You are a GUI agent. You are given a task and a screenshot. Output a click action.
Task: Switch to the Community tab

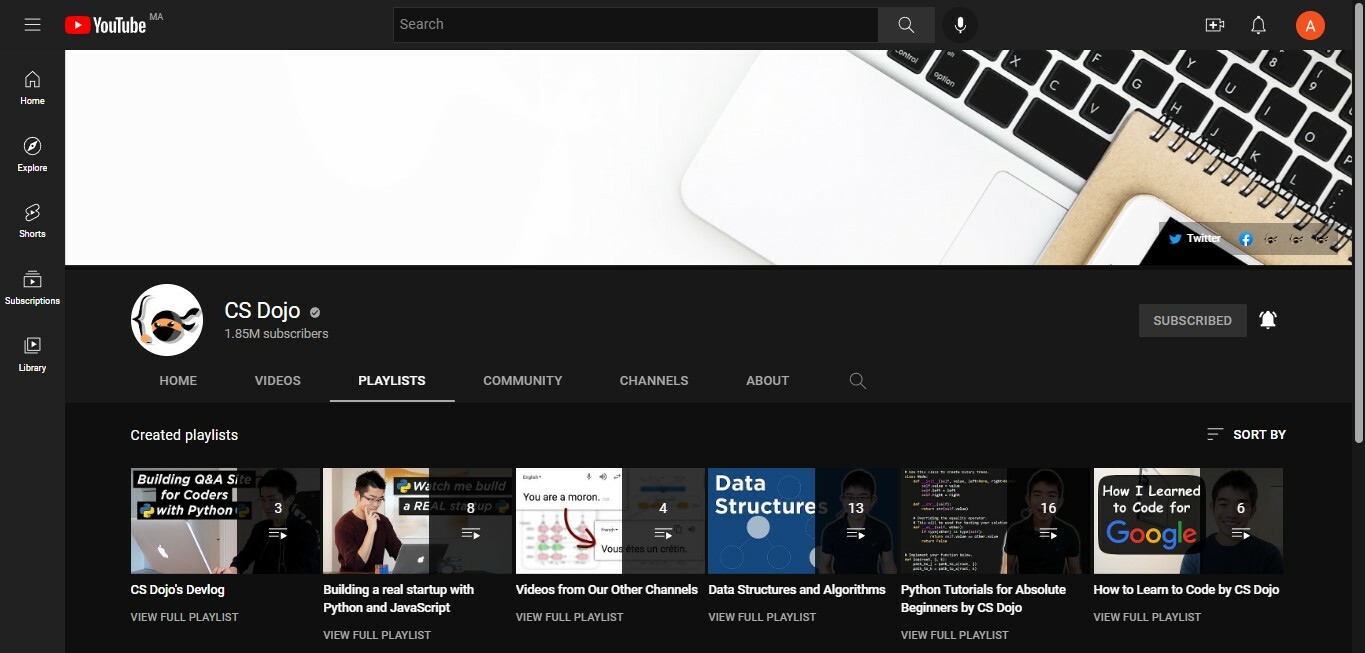click(x=522, y=381)
